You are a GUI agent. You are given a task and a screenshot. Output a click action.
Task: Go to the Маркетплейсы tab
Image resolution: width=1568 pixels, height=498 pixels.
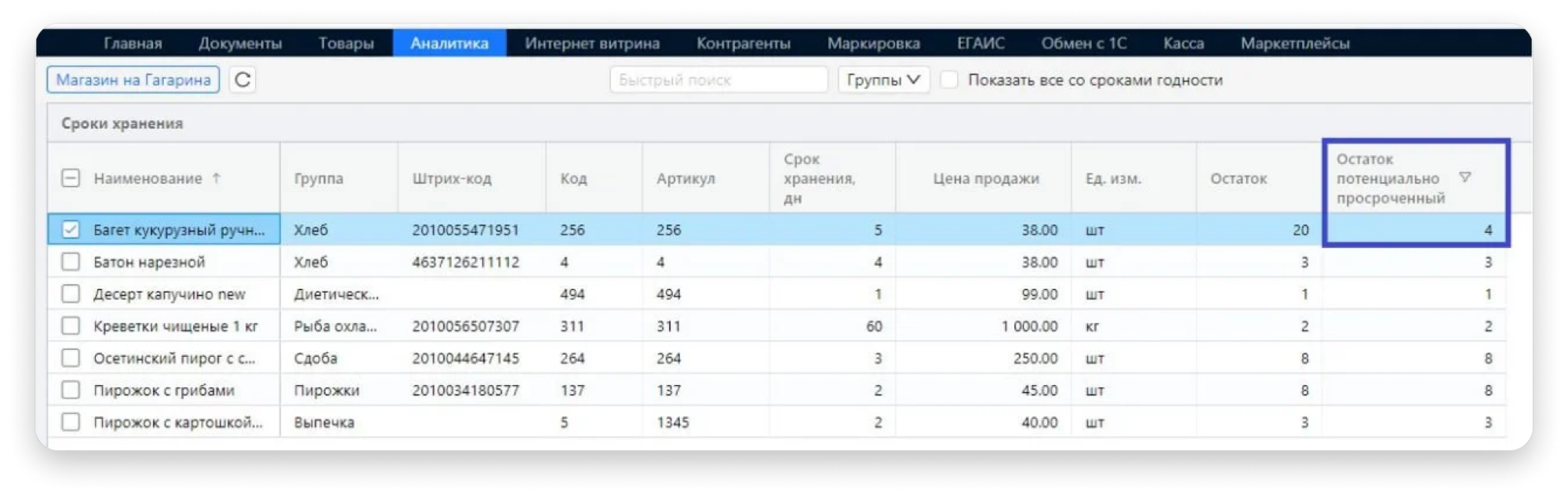1294,43
